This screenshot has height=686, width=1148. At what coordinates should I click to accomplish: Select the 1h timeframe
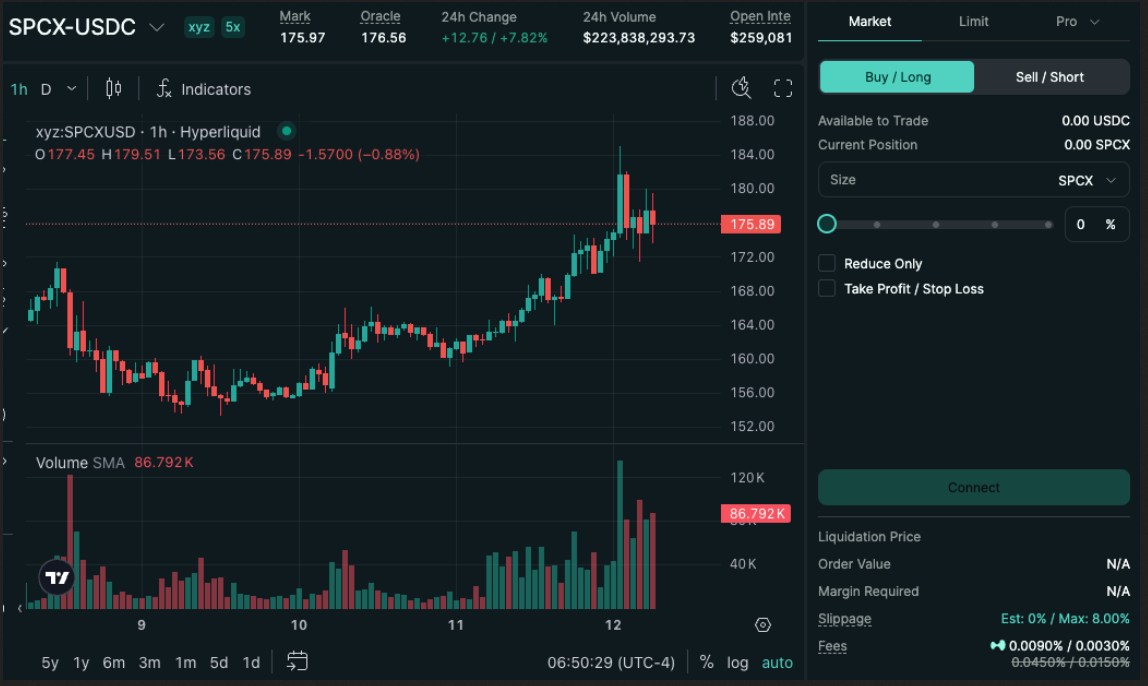(x=19, y=89)
